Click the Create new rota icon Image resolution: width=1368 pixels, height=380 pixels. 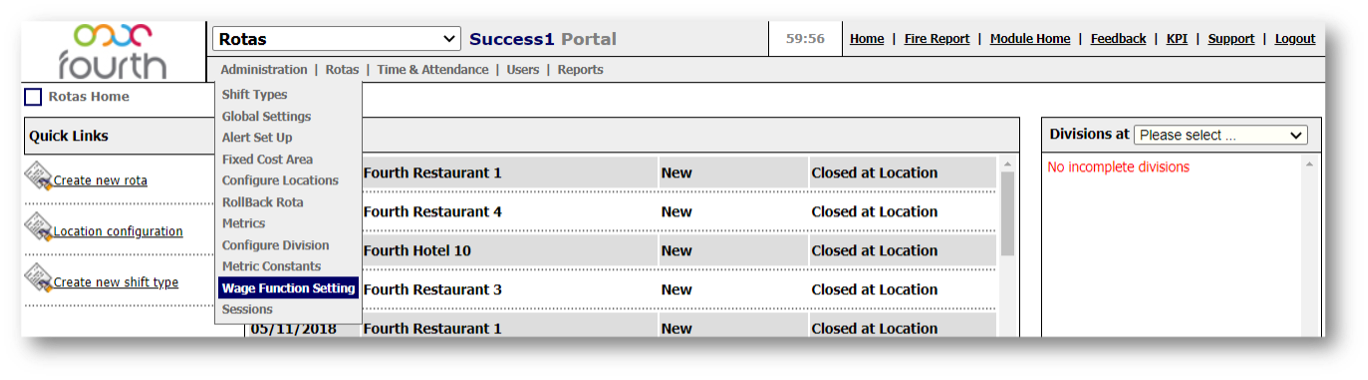pyautogui.click(x=38, y=177)
